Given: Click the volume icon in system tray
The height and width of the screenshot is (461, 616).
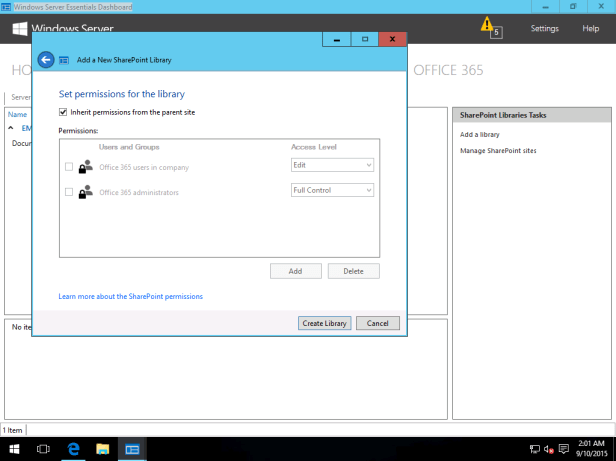Looking at the screenshot, I should 550,449.
